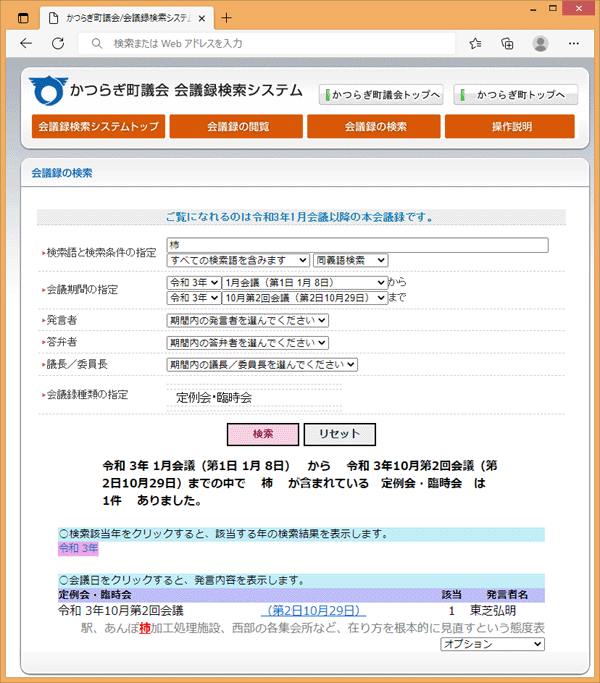Viewport: 600px width, 683px height.
Task: Open すべての検索語を含みます dropdown
Action: (x=238, y=260)
